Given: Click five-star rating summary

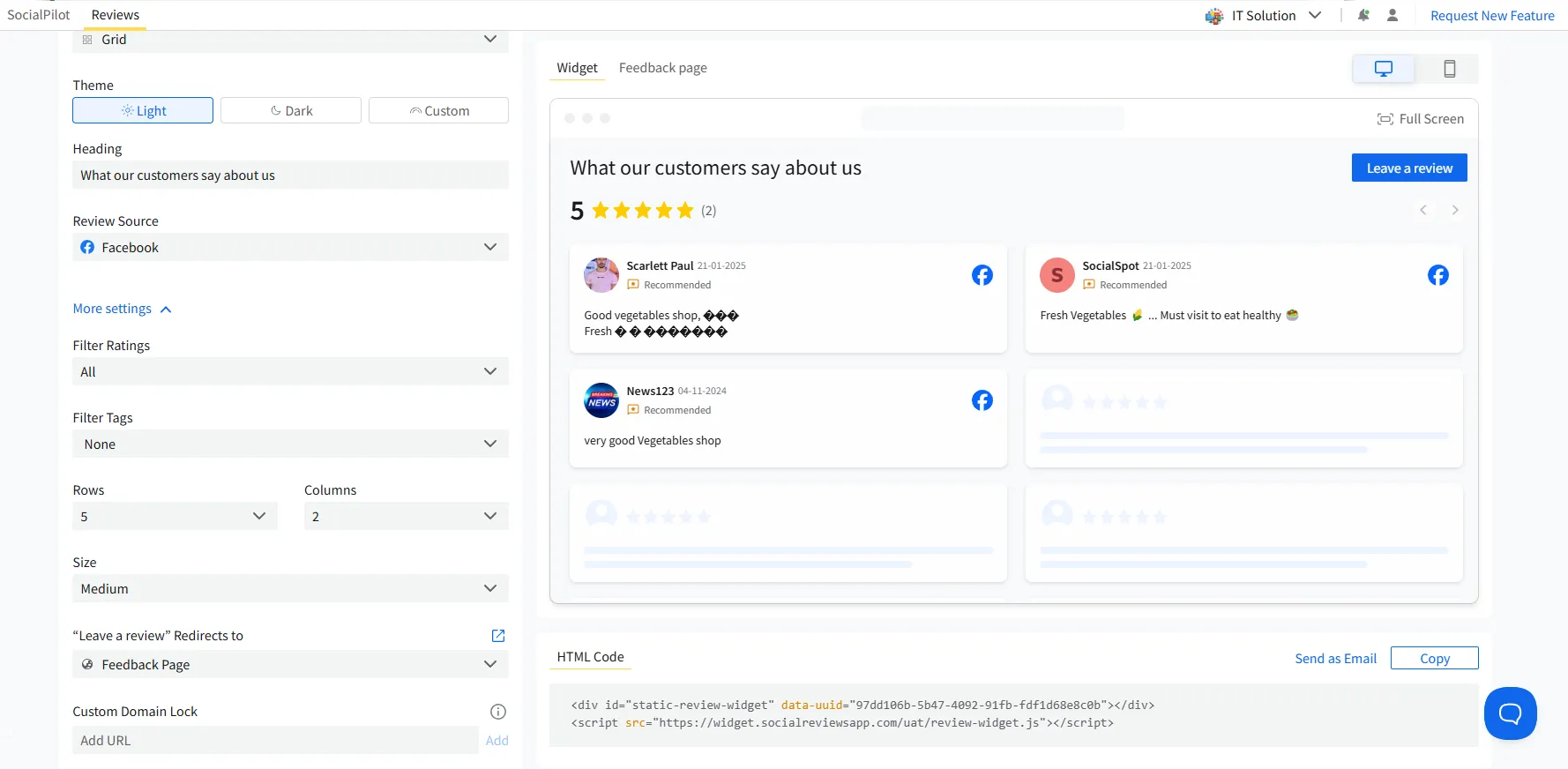Looking at the screenshot, I should tap(643, 210).
